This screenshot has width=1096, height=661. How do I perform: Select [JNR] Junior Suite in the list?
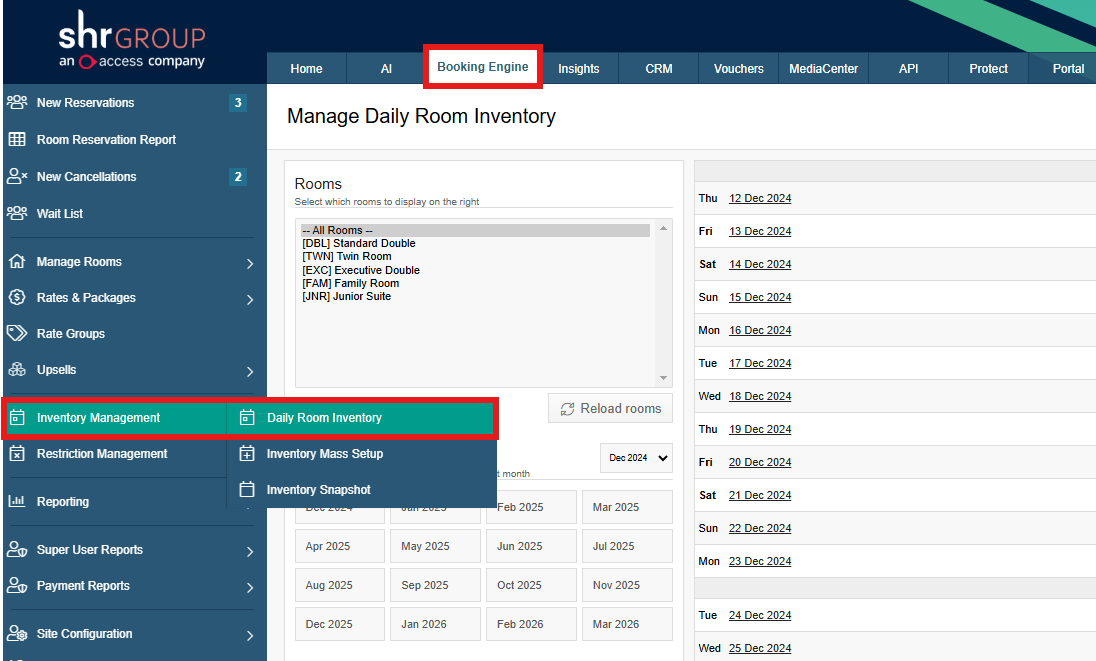pyautogui.click(x=475, y=296)
